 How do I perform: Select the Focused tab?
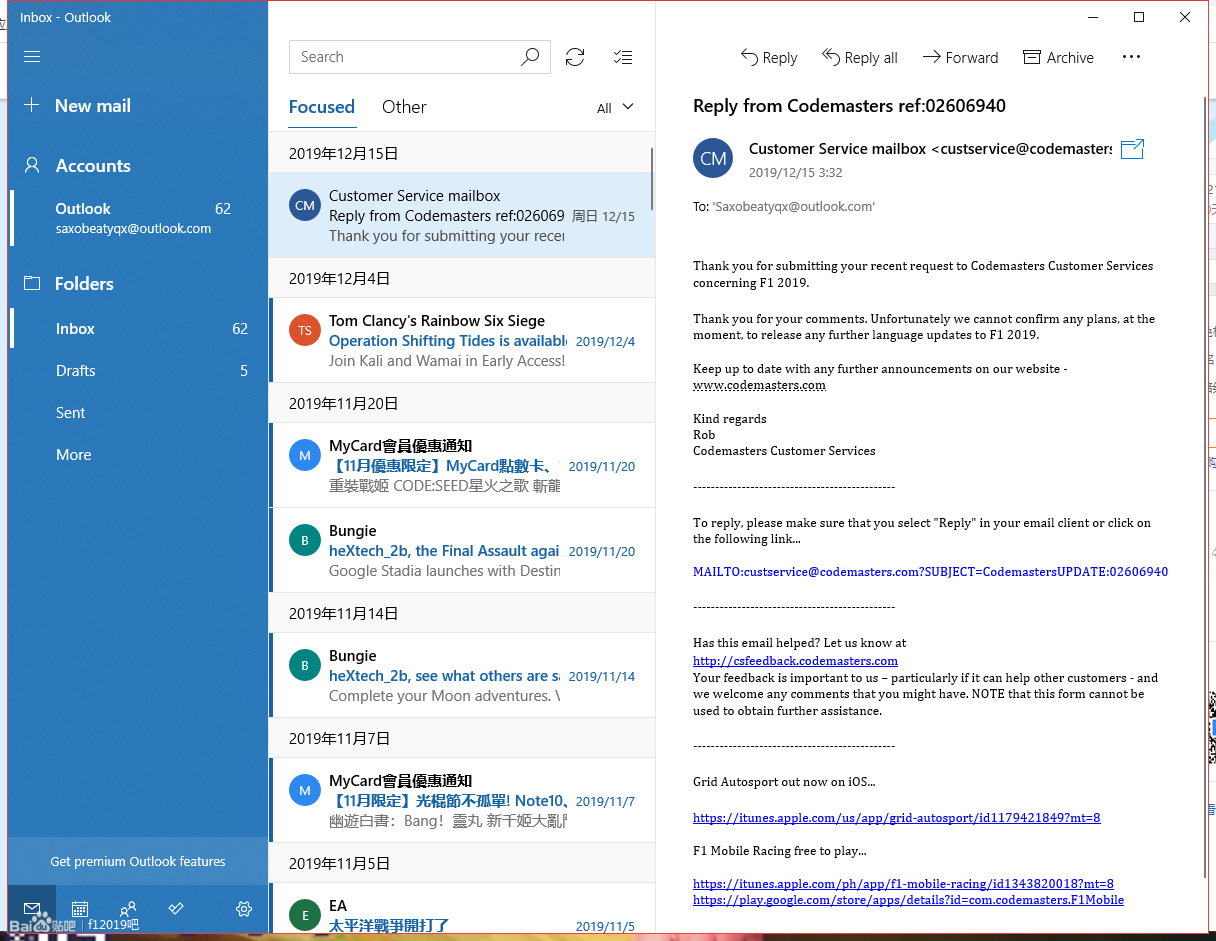point(322,107)
